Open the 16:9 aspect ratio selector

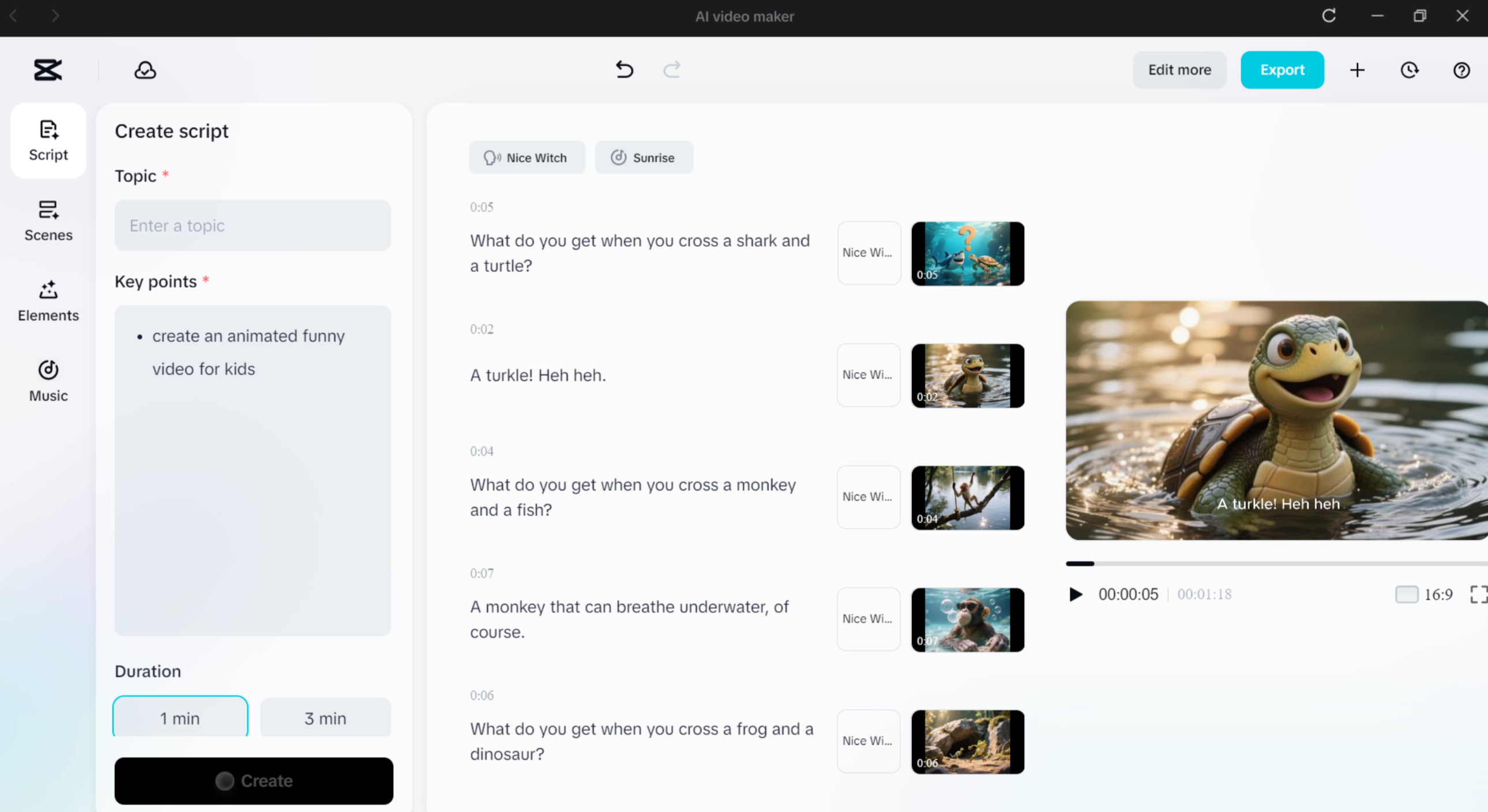pos(1438,594)
